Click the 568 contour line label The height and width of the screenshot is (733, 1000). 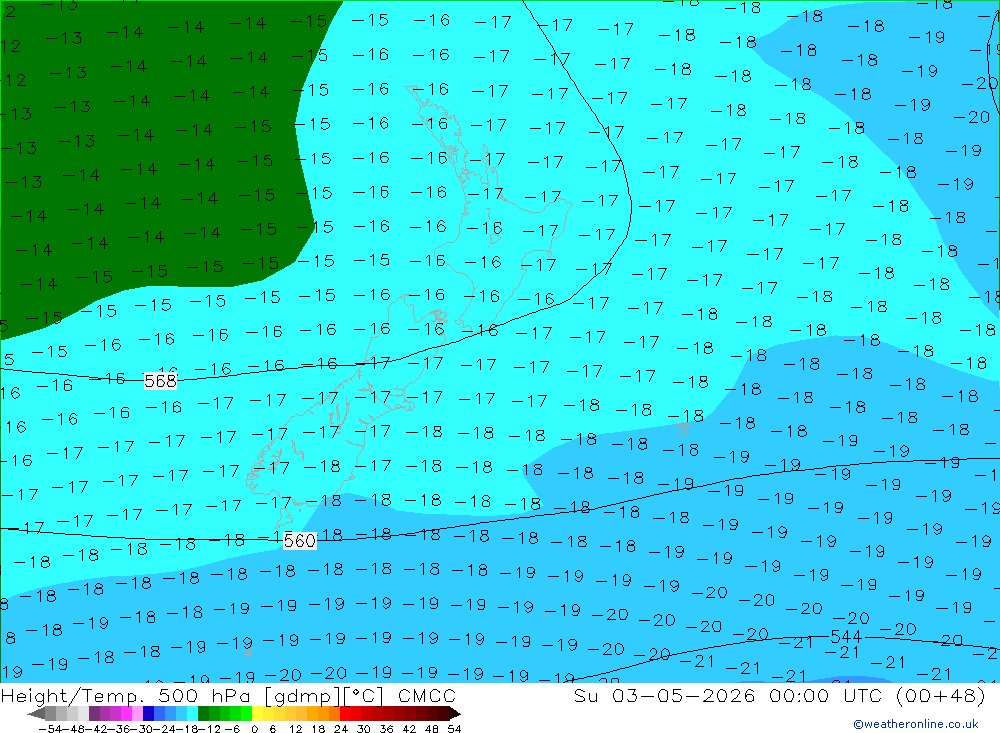click(x=160, y=381)
